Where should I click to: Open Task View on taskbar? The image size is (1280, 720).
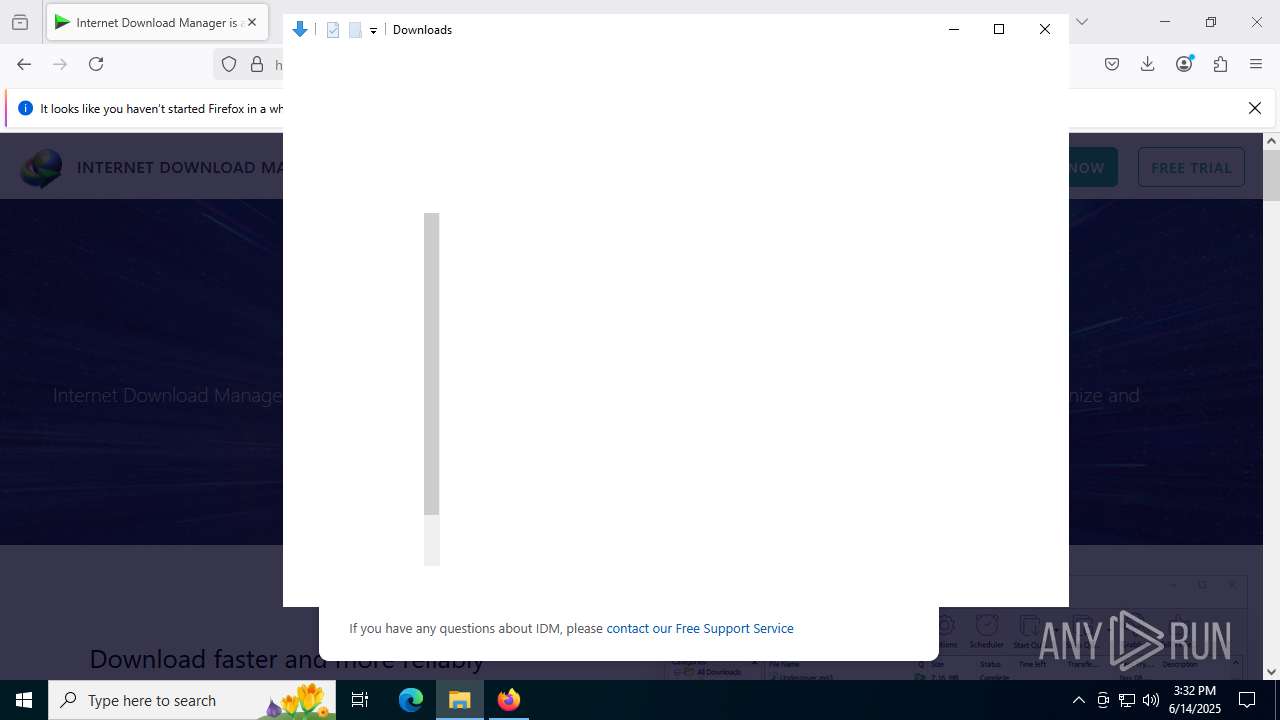pos(360,700)
